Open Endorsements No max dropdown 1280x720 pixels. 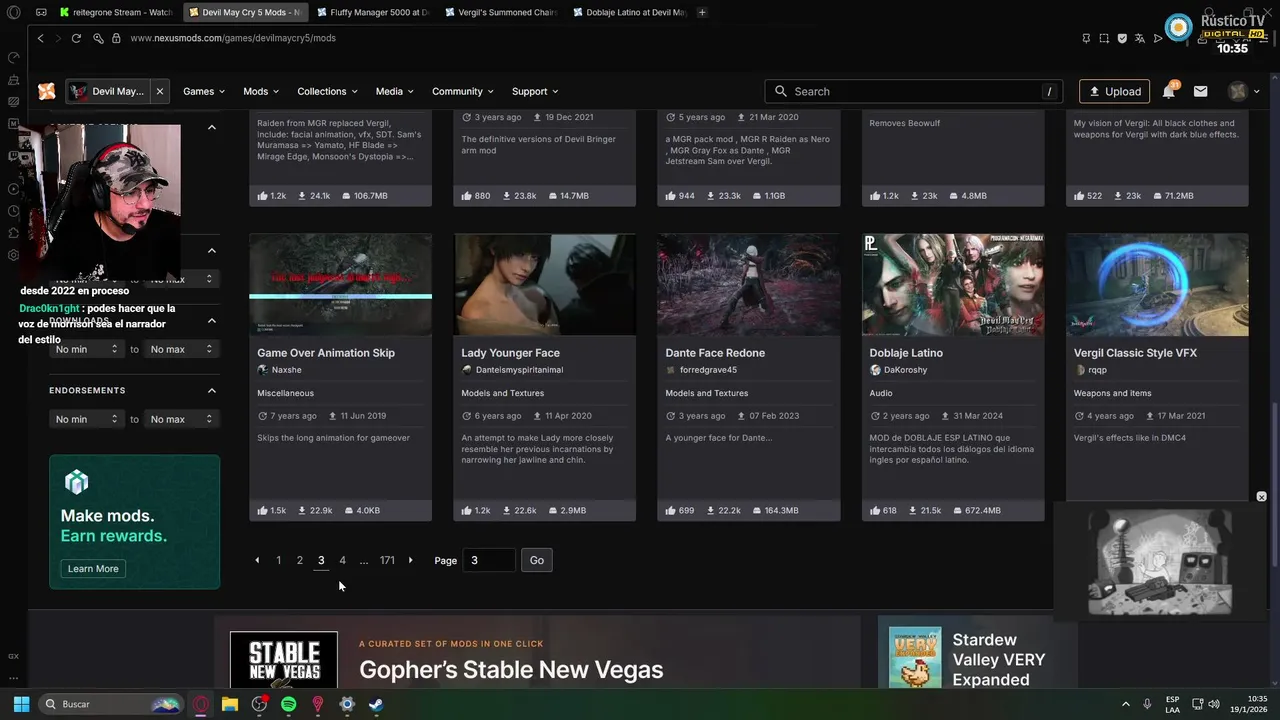pos(181,419)
